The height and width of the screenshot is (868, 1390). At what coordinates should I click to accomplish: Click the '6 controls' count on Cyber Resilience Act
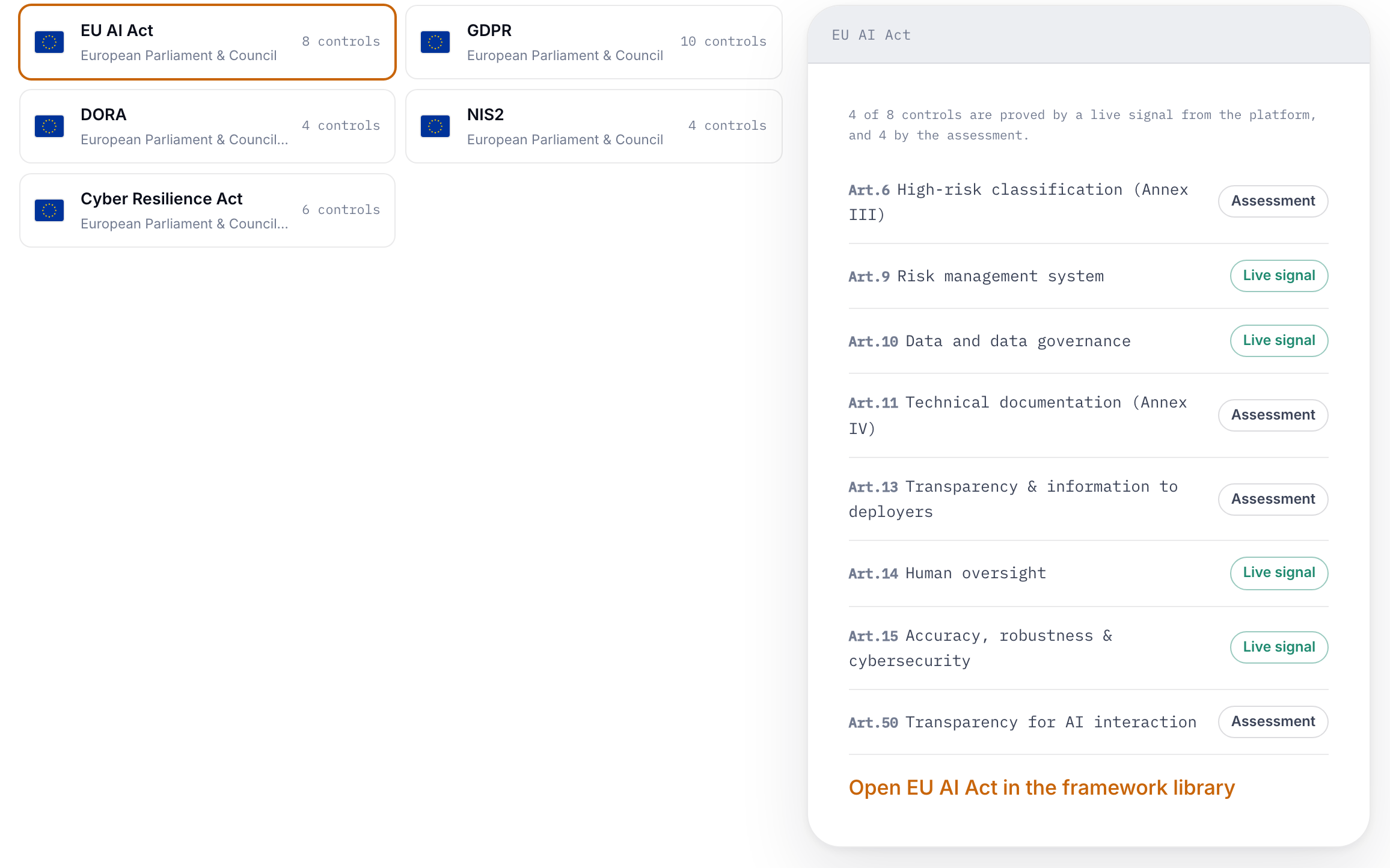341,210
